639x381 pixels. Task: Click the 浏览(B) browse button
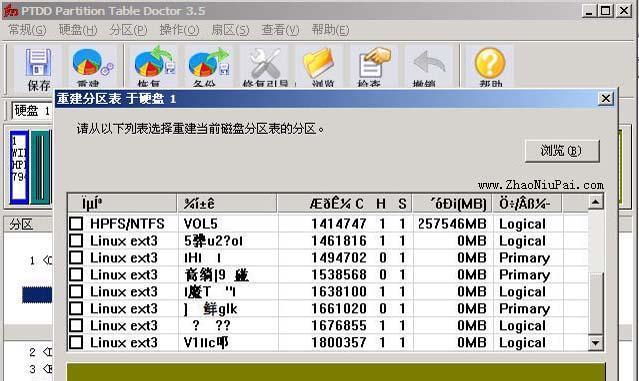point(562,151)
